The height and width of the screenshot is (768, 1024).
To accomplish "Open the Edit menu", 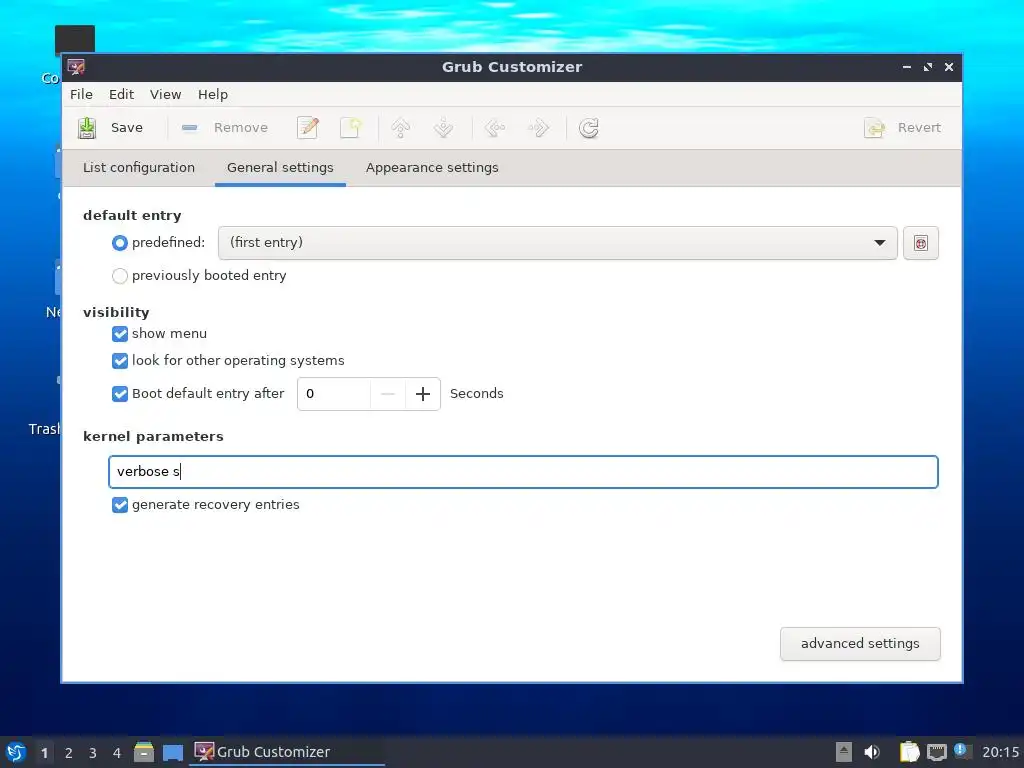I will click(x=121, y=95).
